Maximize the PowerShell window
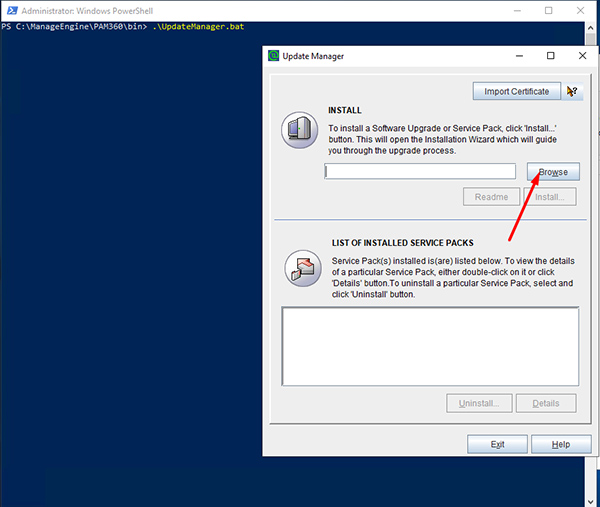The image size is (600, 507). [548, 11]
